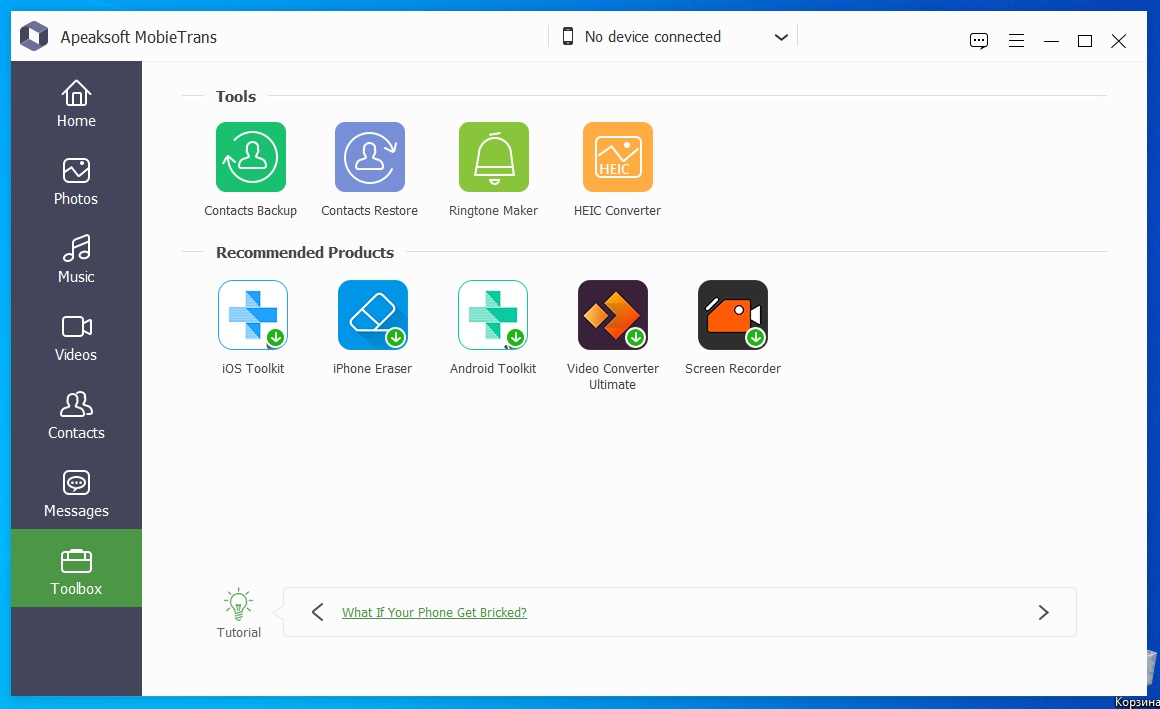
Task: Open the hamburger menu
Action: 1016,41
